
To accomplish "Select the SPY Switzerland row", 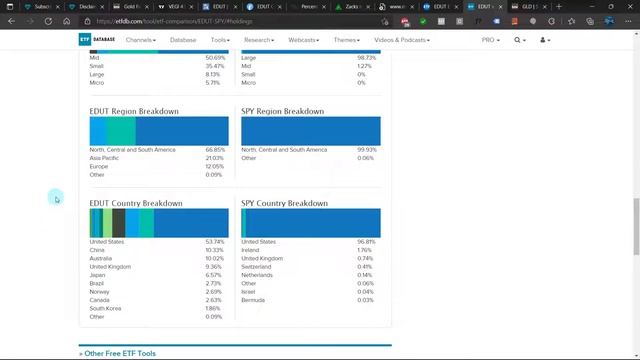I will point(307,267).
